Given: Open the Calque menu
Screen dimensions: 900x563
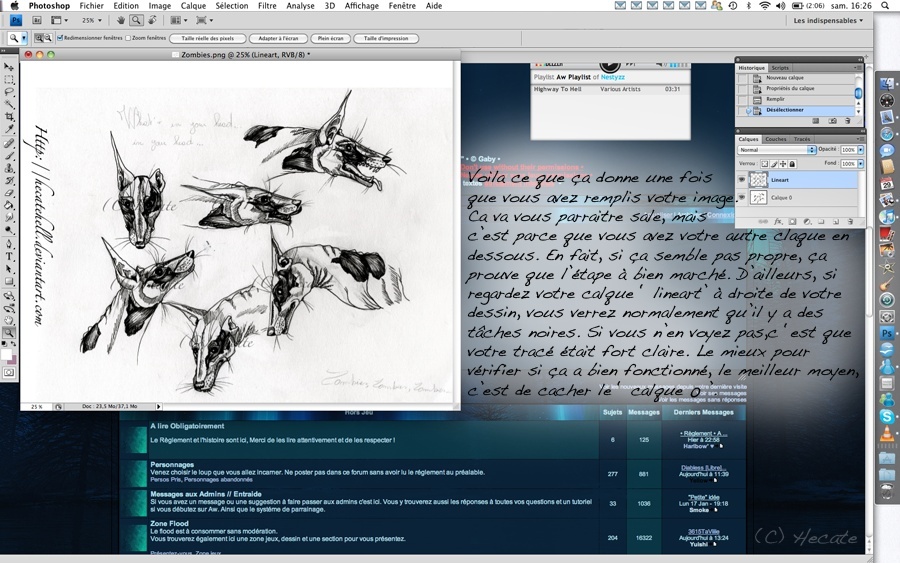Looking at the screenshot, I should 193,6.
